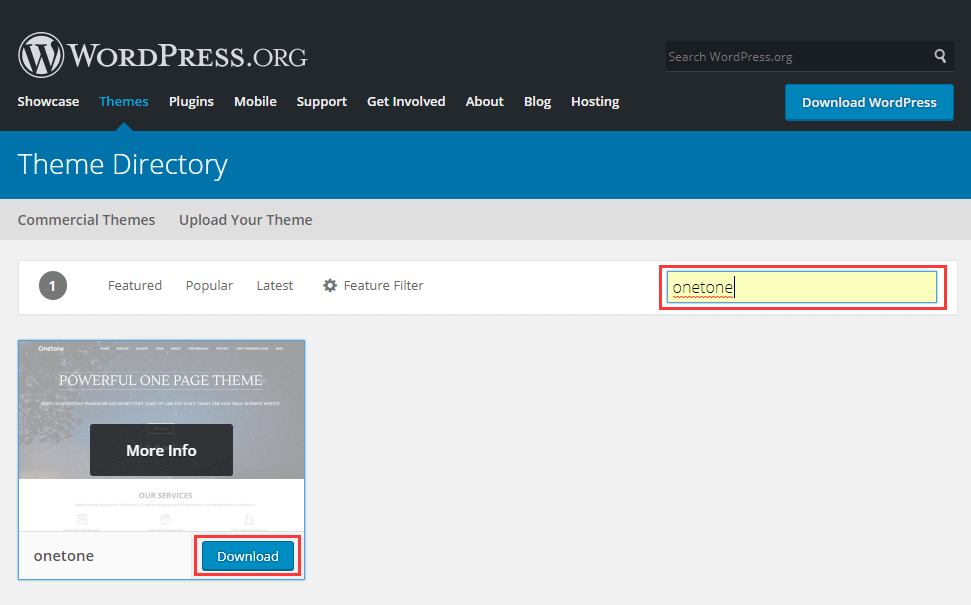Show Featured themes
The image size is (971, 605).
point(135,285)
